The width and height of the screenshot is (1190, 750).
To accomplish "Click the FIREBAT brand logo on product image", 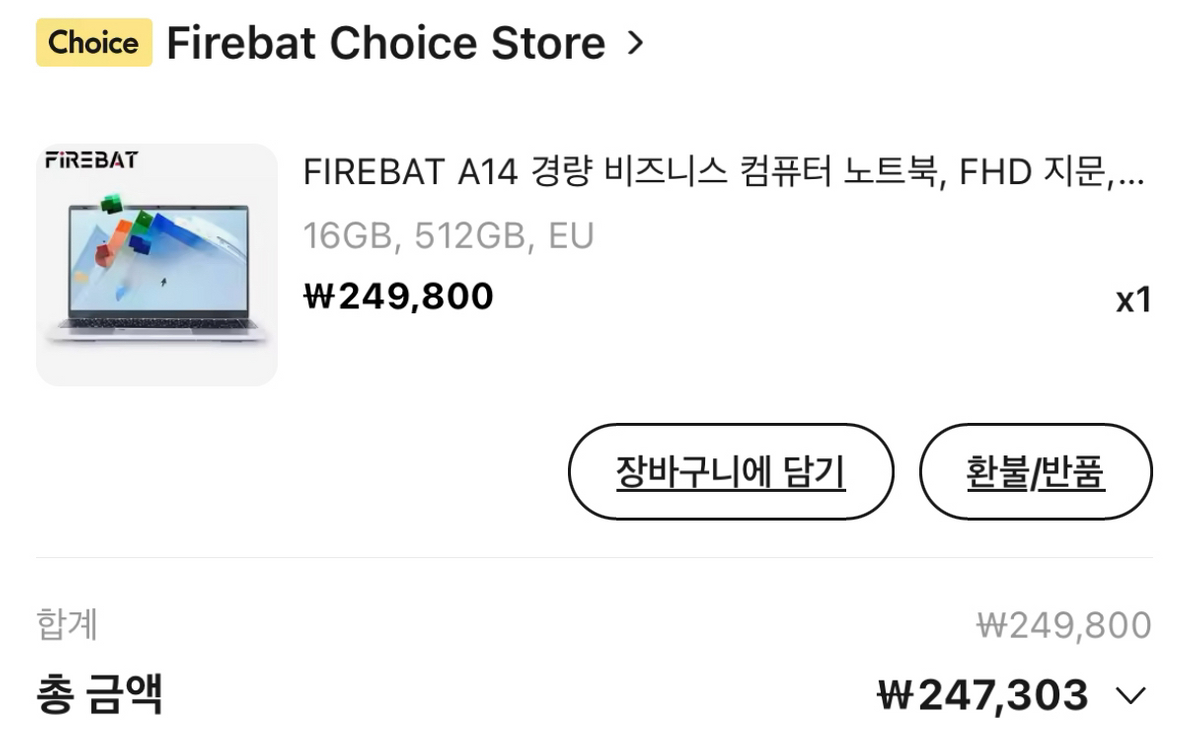I will [92, 160].
